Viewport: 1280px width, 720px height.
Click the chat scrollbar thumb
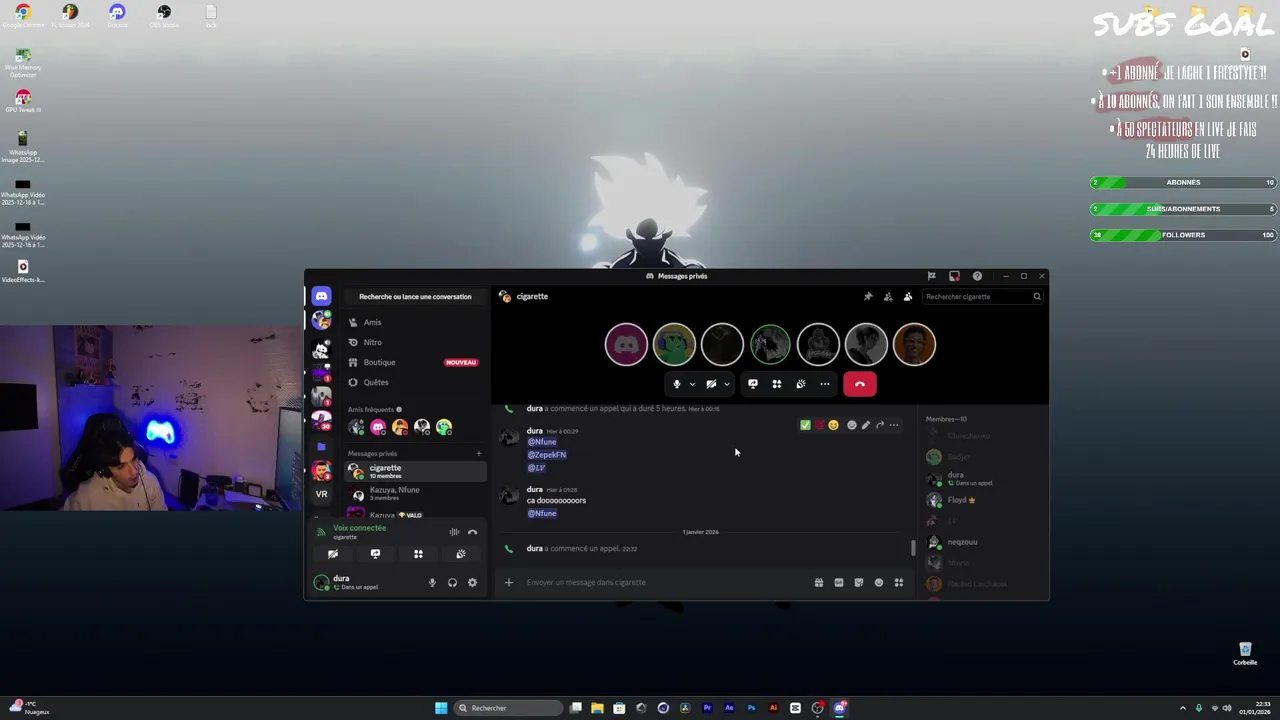[x=913, y=548]
